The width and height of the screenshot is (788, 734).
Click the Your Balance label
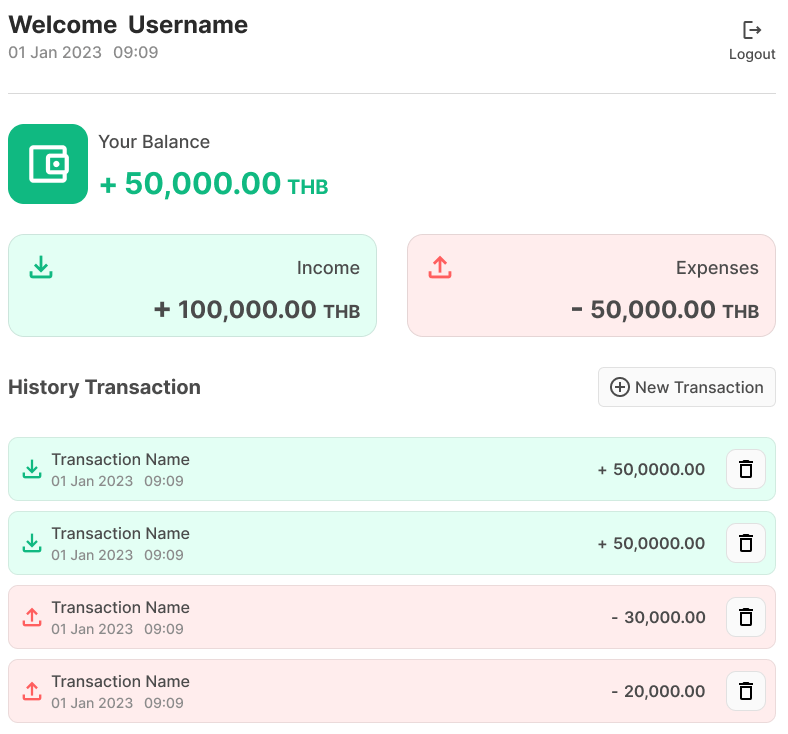click(154, 142)
